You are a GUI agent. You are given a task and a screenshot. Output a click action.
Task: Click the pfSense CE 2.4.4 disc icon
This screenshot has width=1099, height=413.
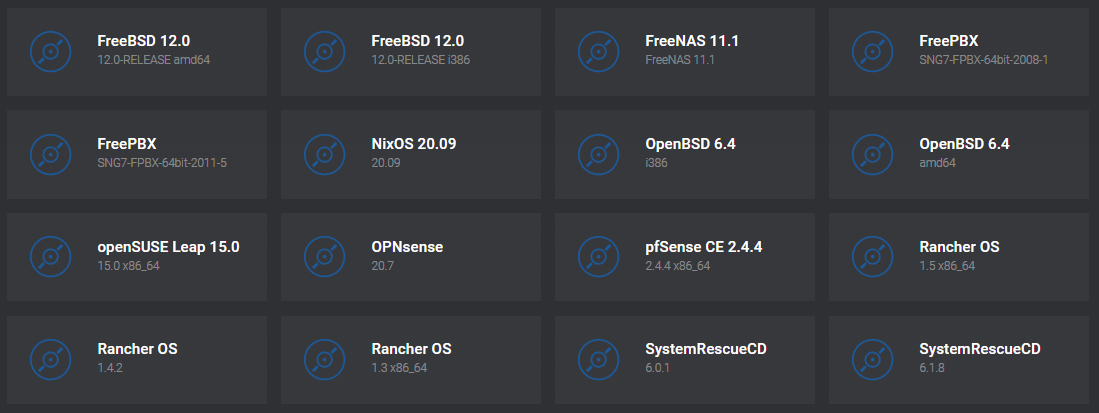tap(599, 257)
